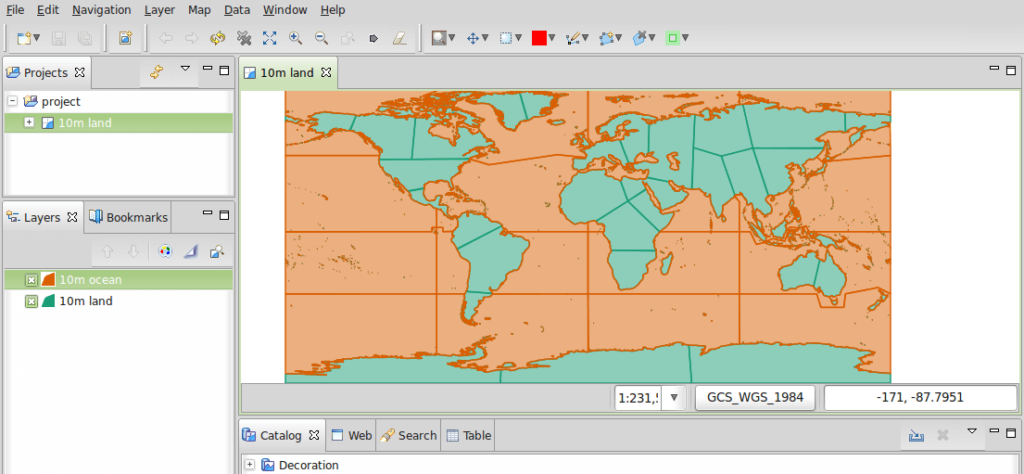Click the red color swatch in toolbar
Screen dimensions: 1024x474
tap(539, 38)
